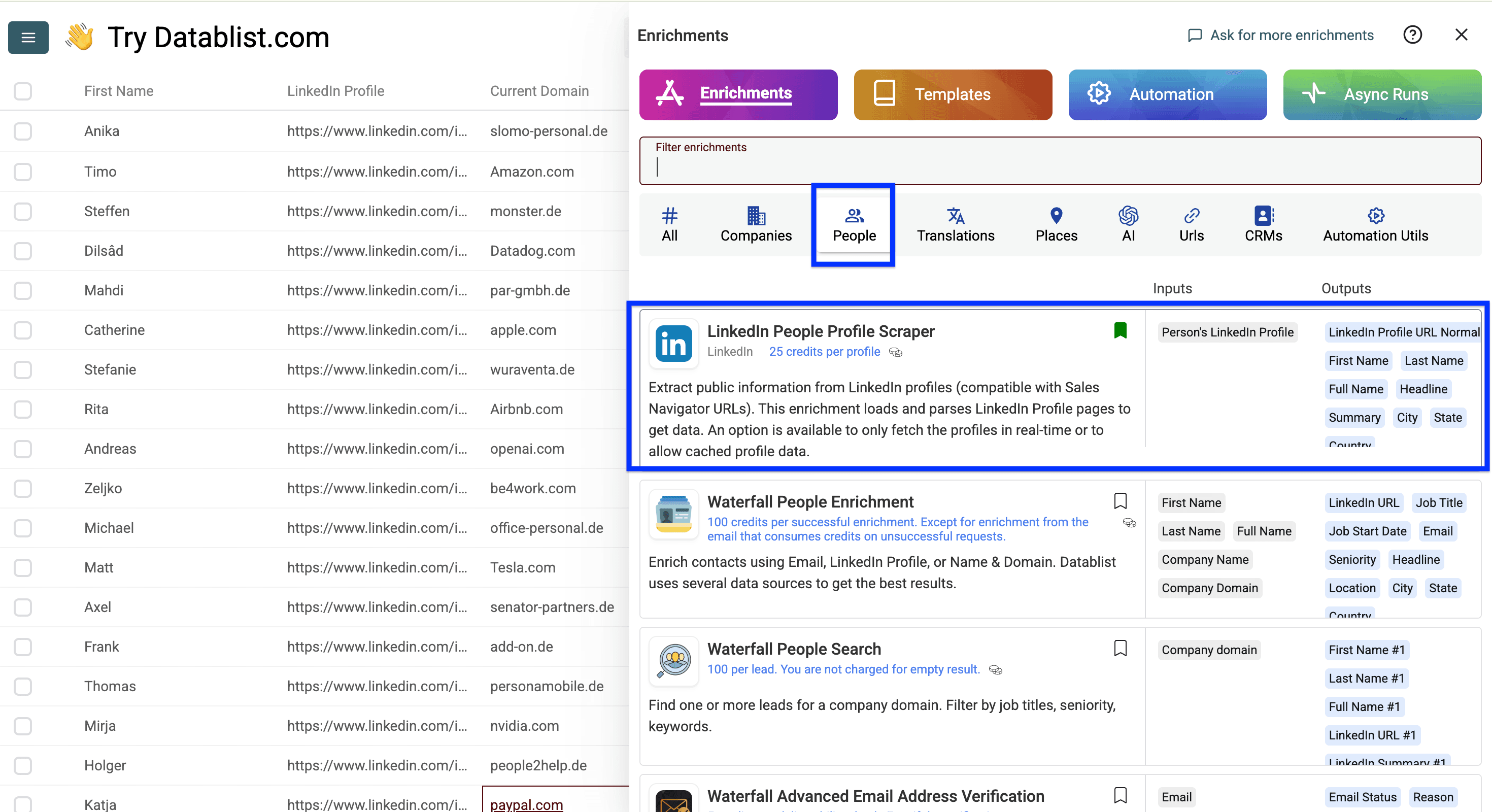Select the Places category icon
Image resolution: width=1492 pixels, height=812 pixels.
[x=1056, y=225]
